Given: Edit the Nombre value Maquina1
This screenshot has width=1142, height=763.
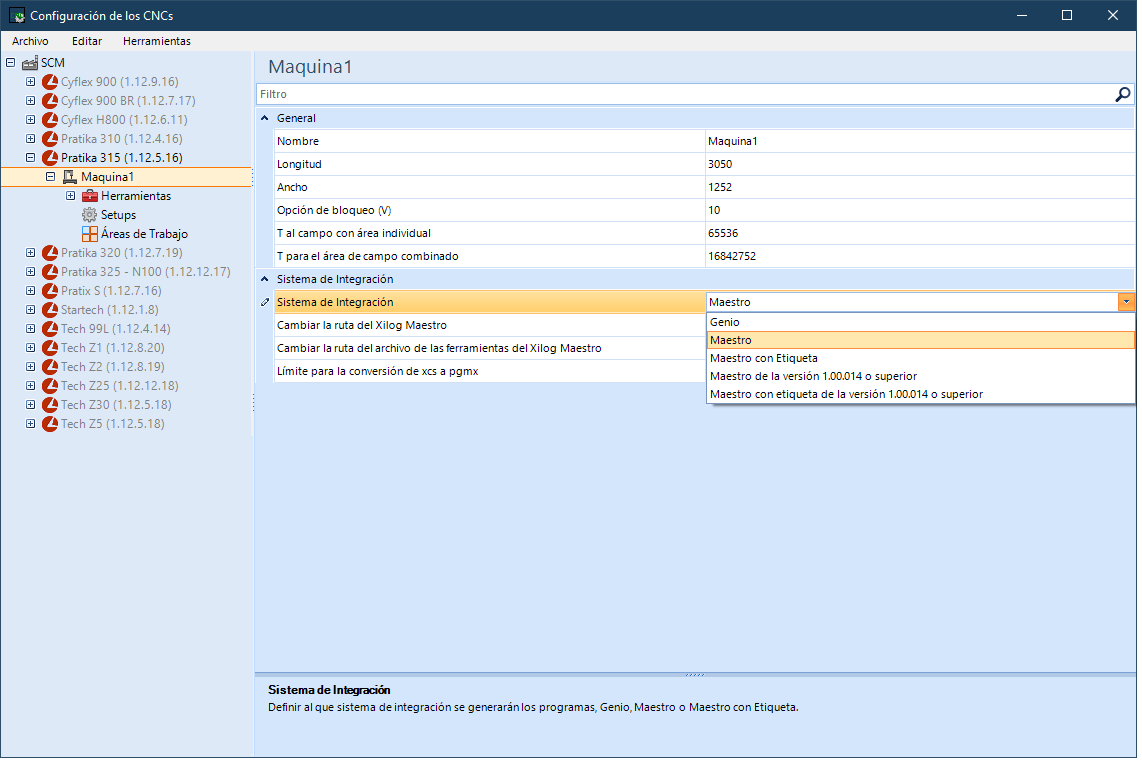Looking at the screenshot, I should [x=919, y=142].
